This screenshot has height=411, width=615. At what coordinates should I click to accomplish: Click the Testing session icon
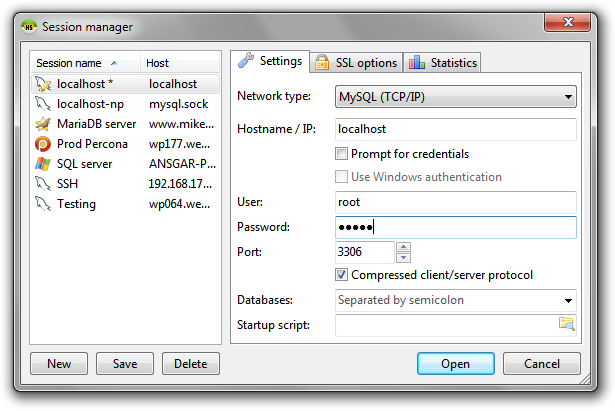[x=42, y=204]
